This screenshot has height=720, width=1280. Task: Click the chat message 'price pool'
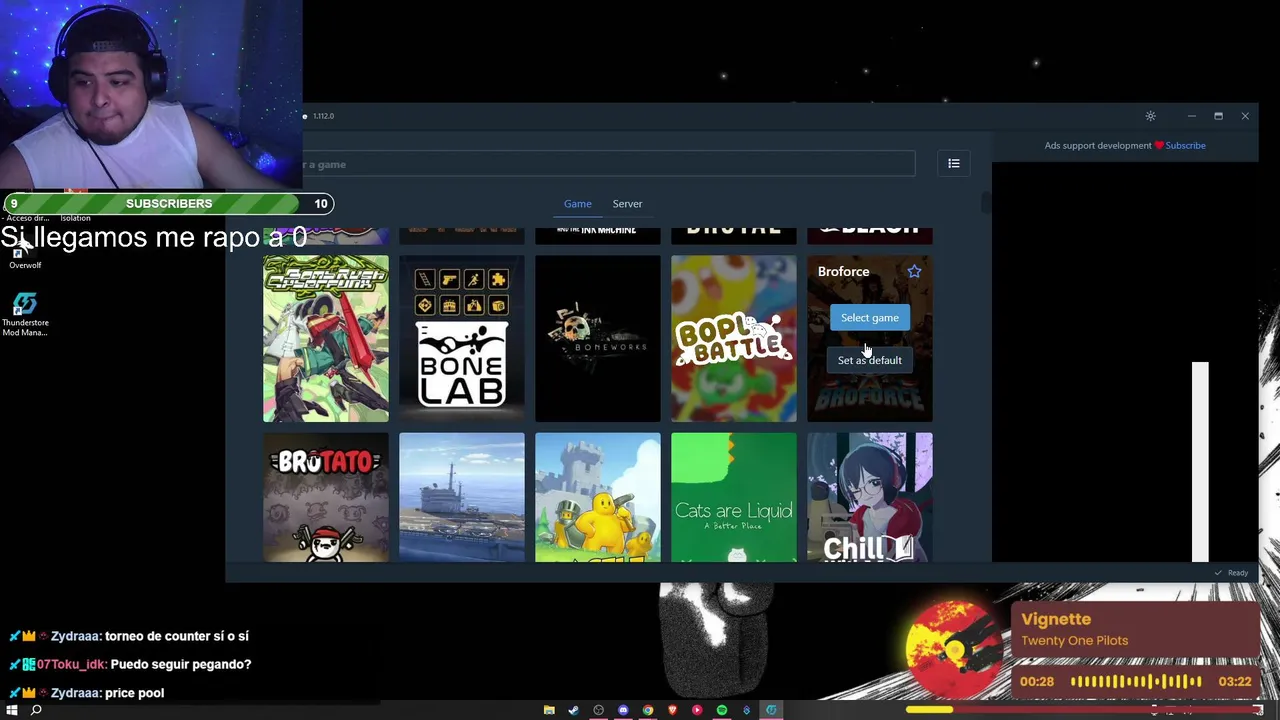[134, 693]
